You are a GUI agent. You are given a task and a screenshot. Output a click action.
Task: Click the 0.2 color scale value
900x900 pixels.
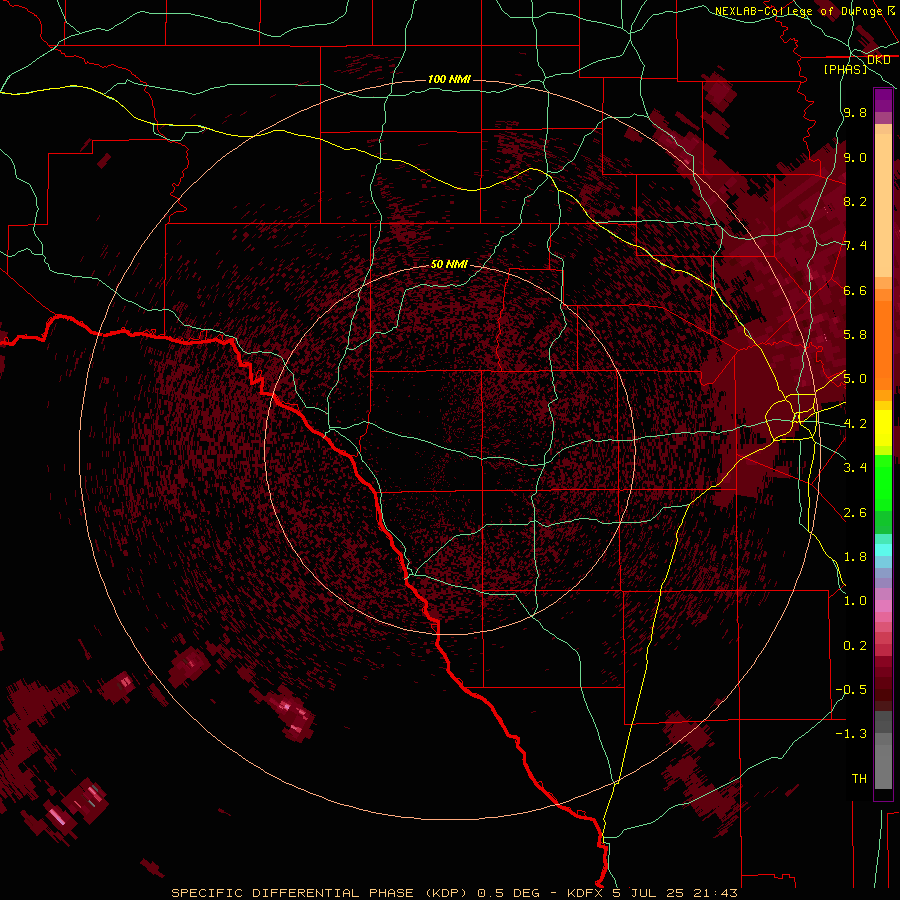(x=855, y=645)
